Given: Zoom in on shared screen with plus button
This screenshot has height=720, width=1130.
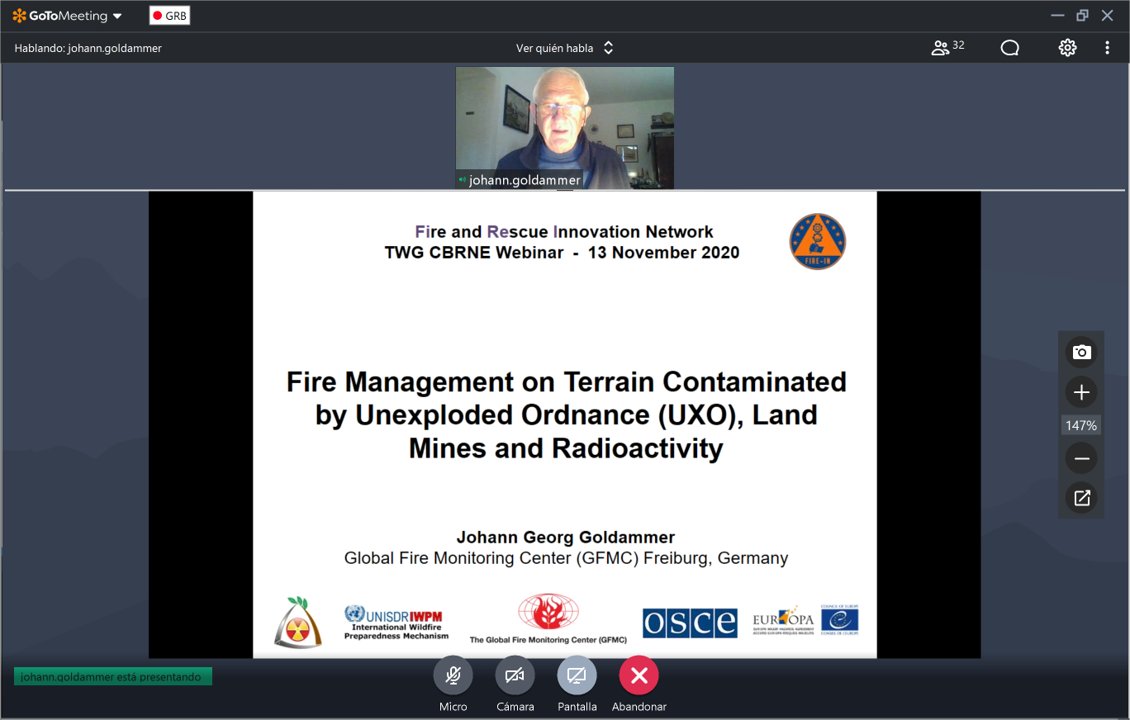Looking at the screenshot, I should 1081,392.
